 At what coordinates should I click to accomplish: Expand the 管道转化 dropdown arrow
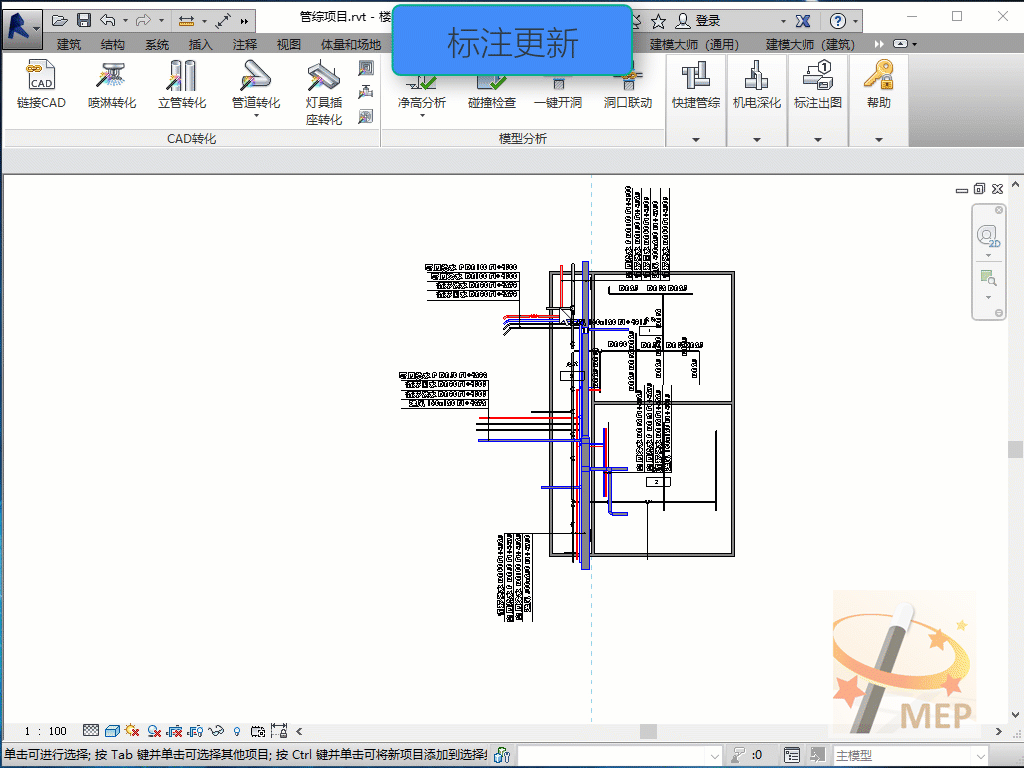tap(256, 116)
